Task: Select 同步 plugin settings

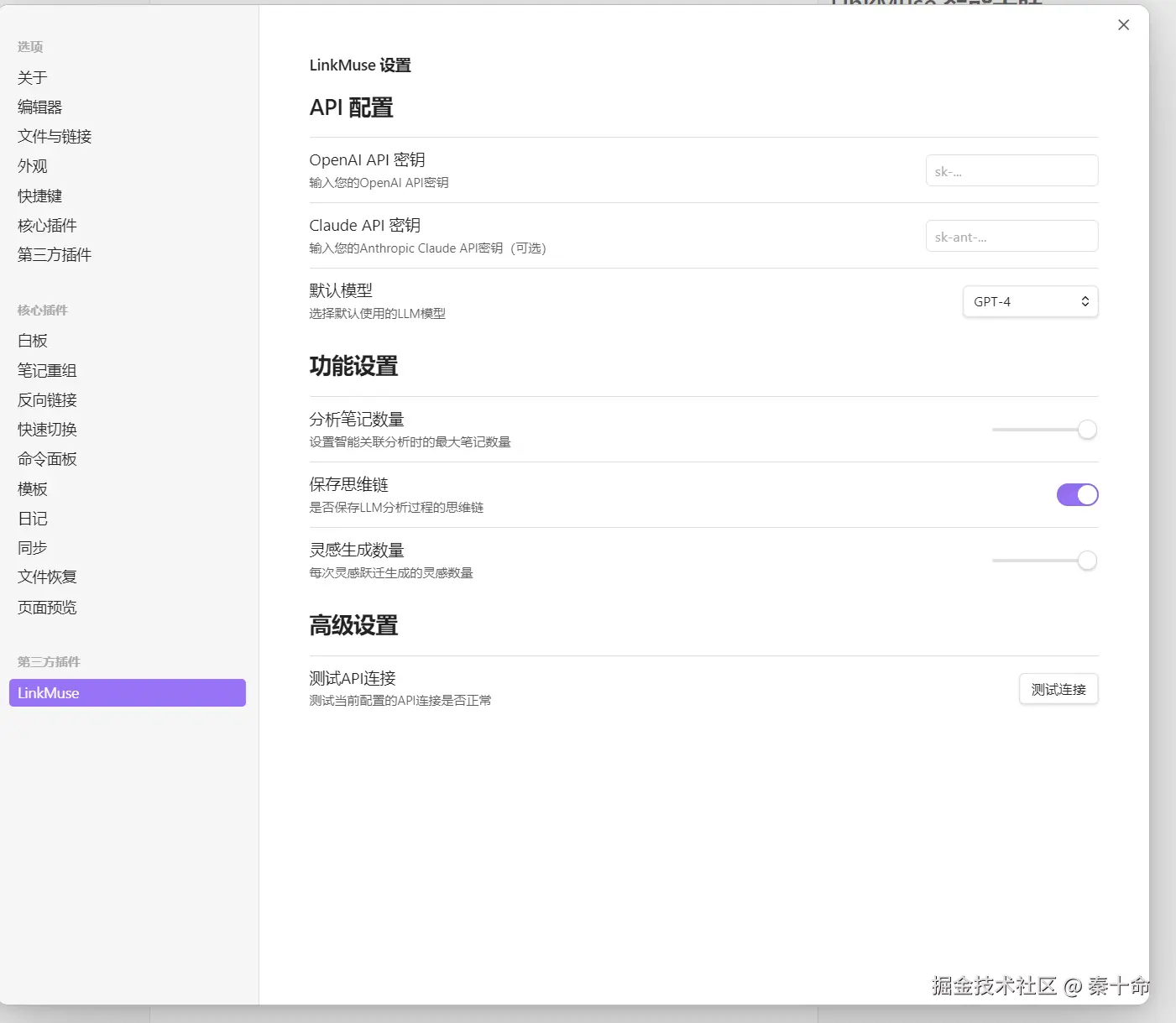Action: [x=33, y=548]
